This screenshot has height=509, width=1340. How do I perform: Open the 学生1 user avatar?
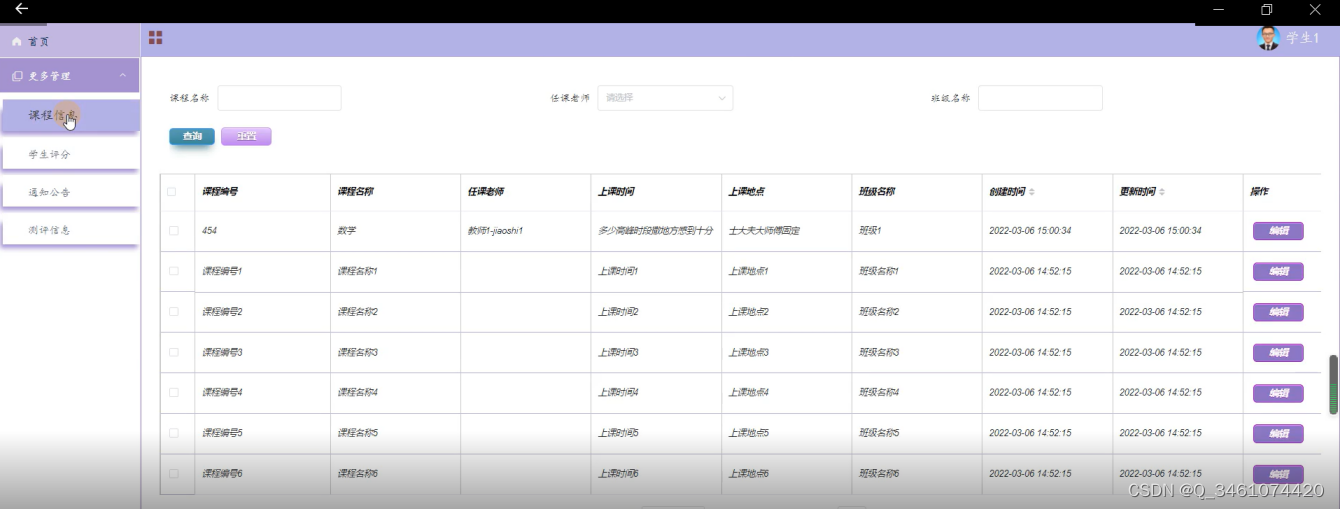[1268, 38]
